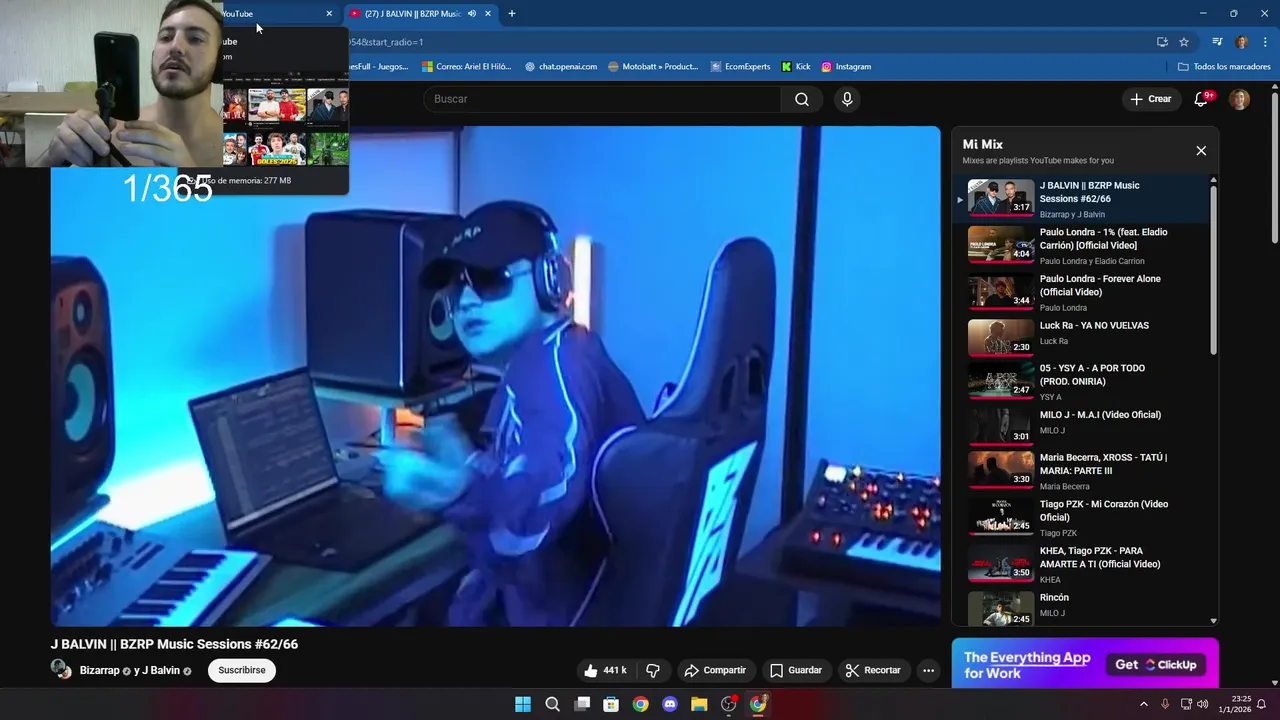Open chat.openai.com bookmark
The image size is (1280, 720).
tap(560, 67)
